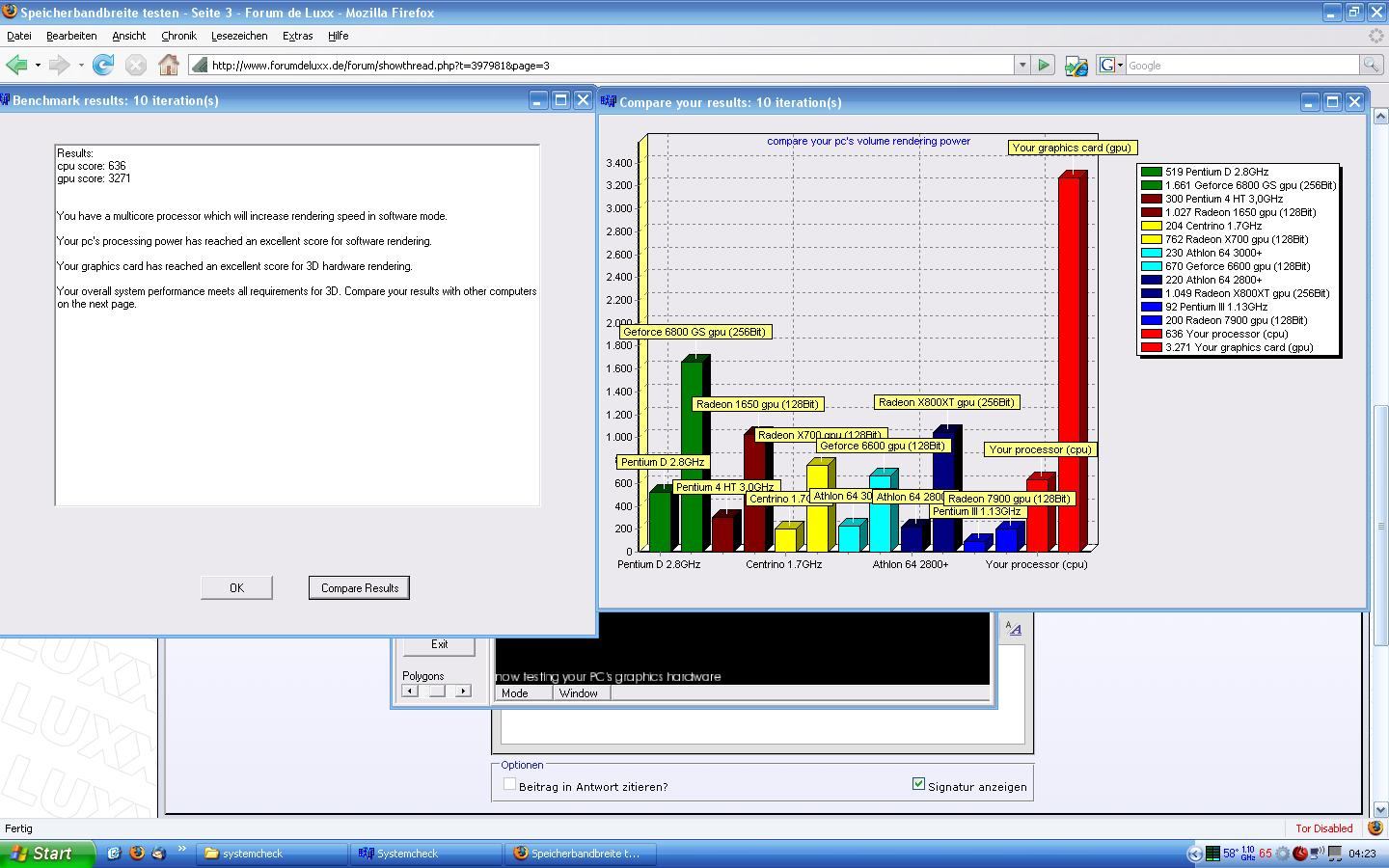Open the back button history dropdown arrow

tap(38, 66)
